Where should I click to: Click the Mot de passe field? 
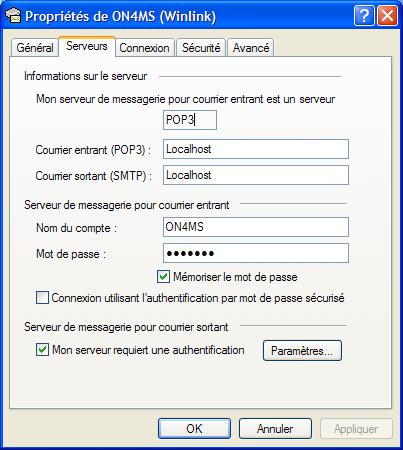click(256, 253)
